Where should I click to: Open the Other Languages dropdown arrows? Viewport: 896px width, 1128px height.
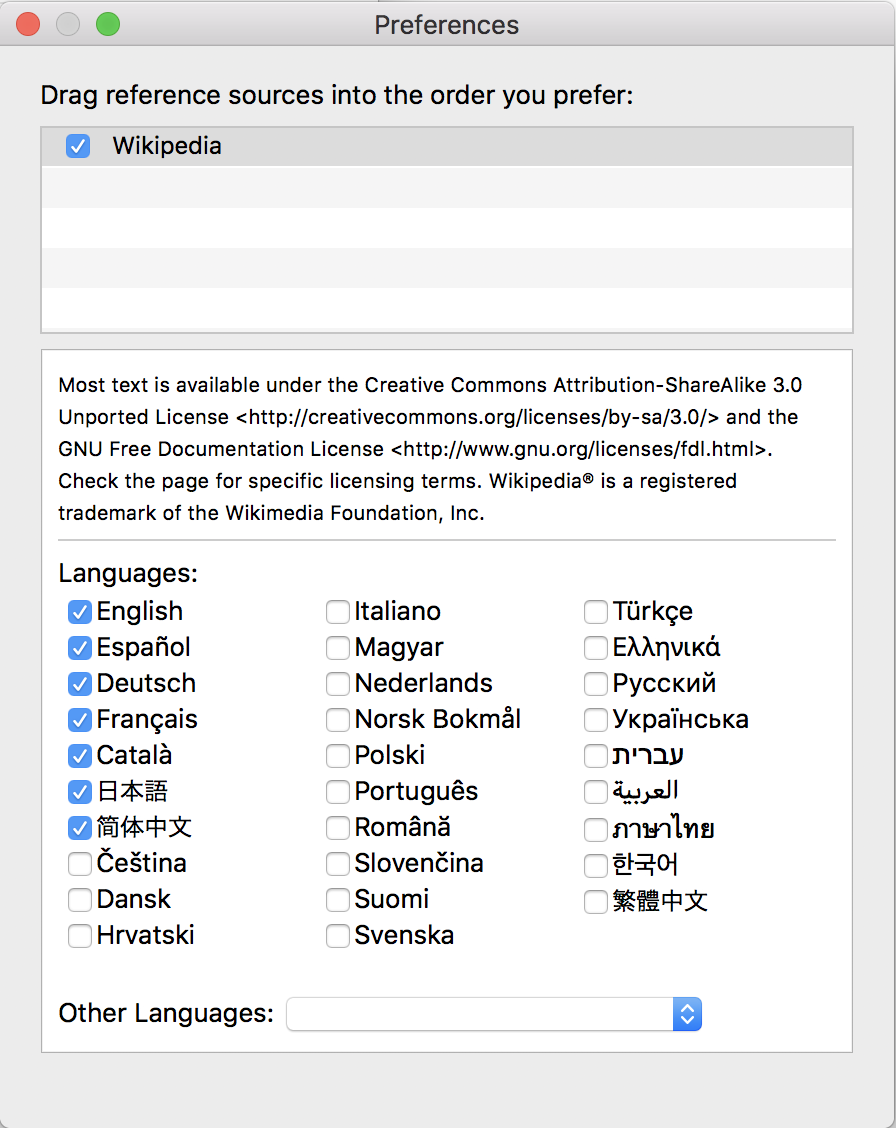[687, 1014]
